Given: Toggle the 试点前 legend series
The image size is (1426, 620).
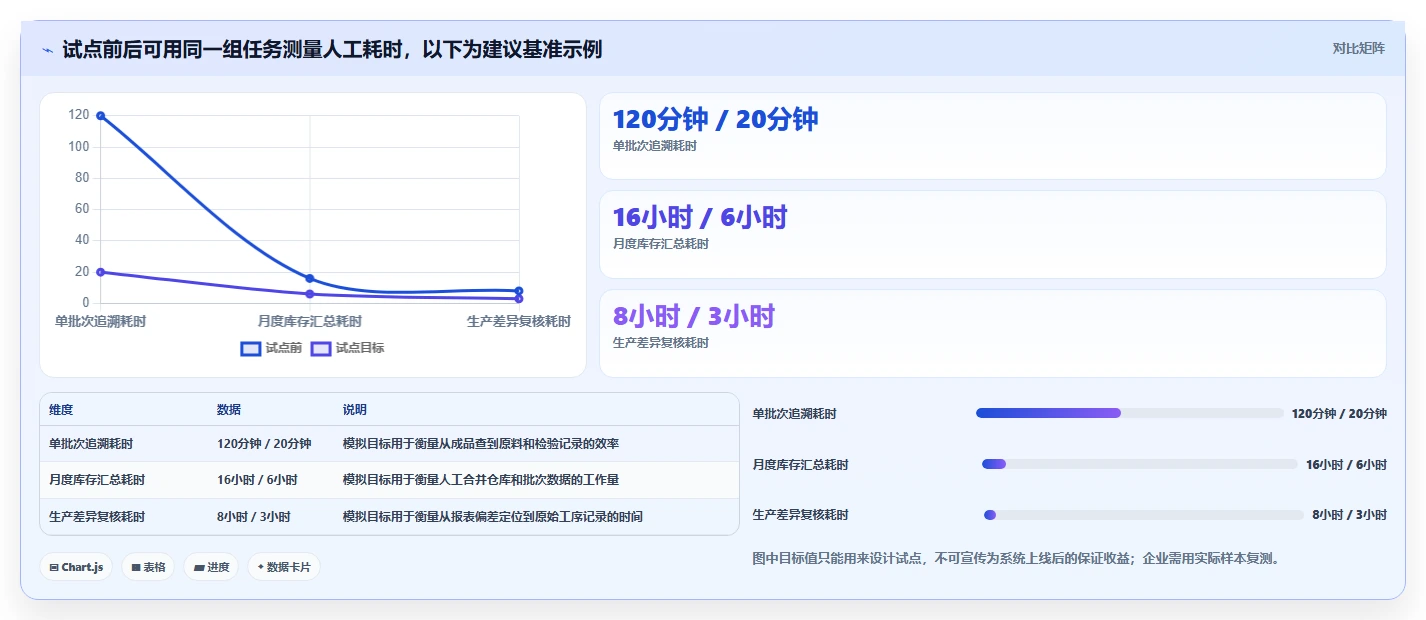Looking at the screenshot, I should coord(271,348).
